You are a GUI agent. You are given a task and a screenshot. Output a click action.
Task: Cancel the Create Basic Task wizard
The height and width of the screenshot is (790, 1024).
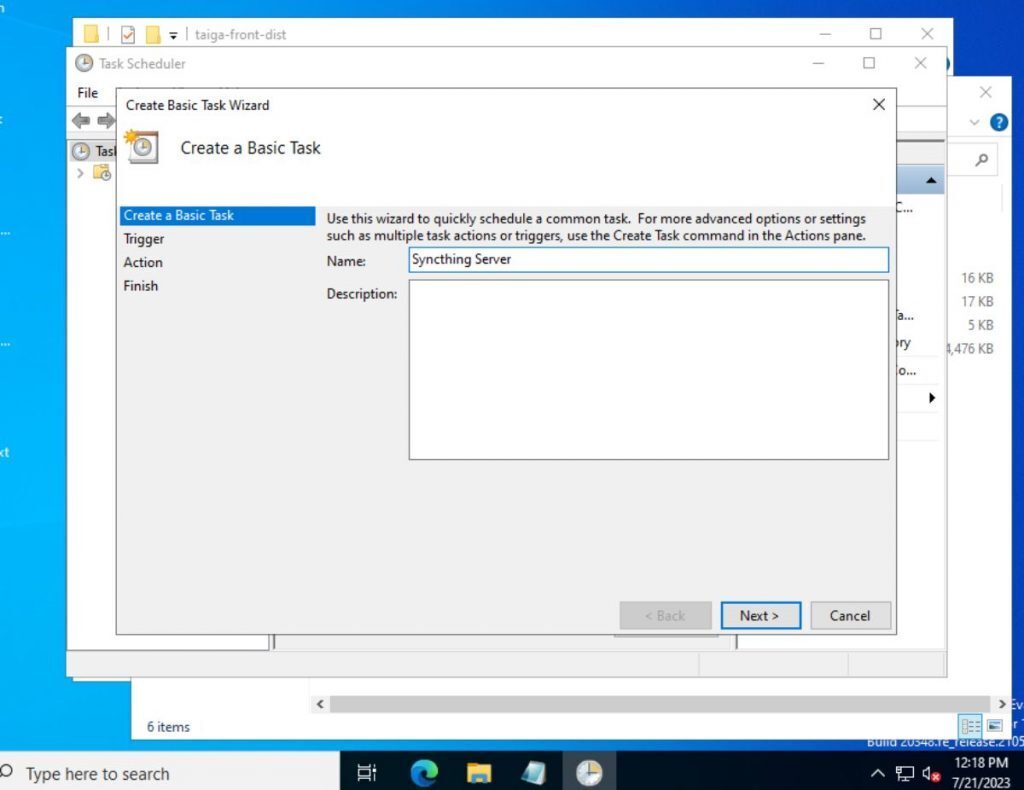[x=850, y=615]
